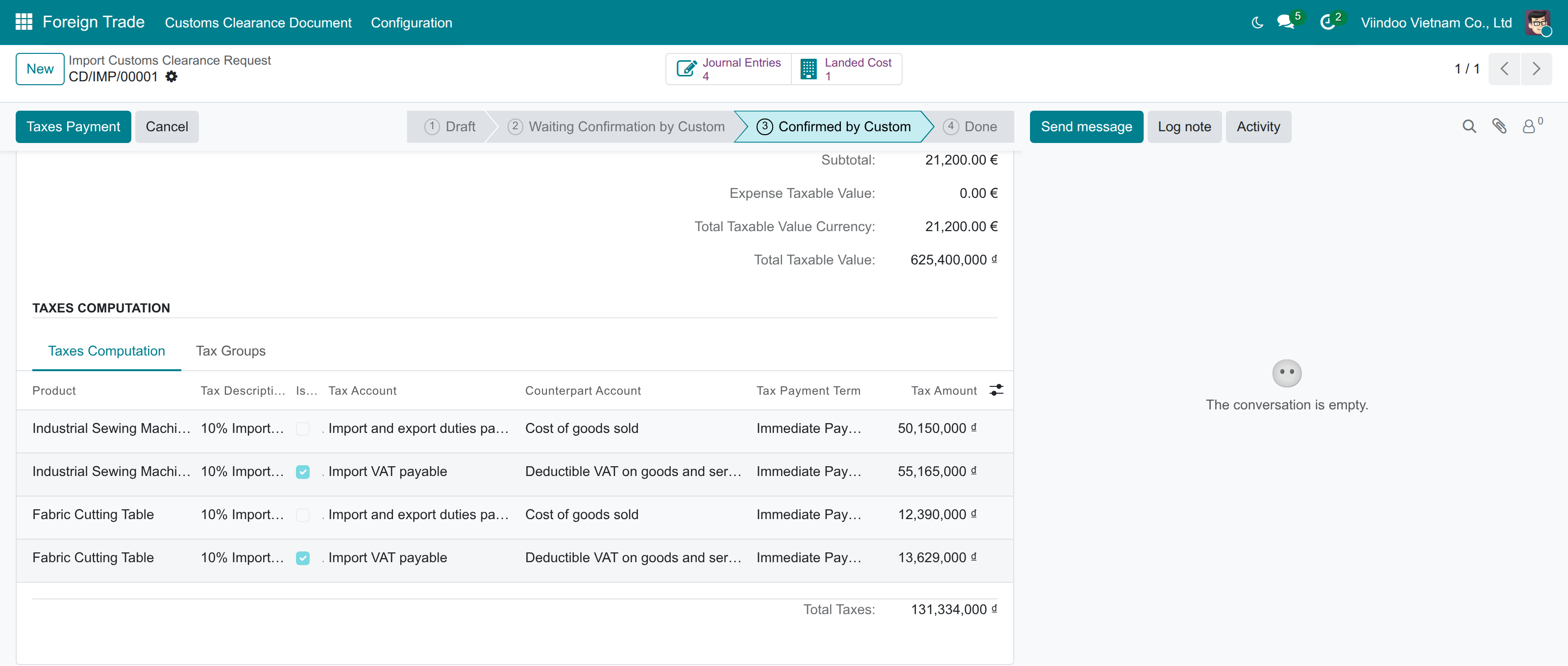Click the Total Taxable Value 625,400,000
1568x666 pixels.
[x=953, y=260]
